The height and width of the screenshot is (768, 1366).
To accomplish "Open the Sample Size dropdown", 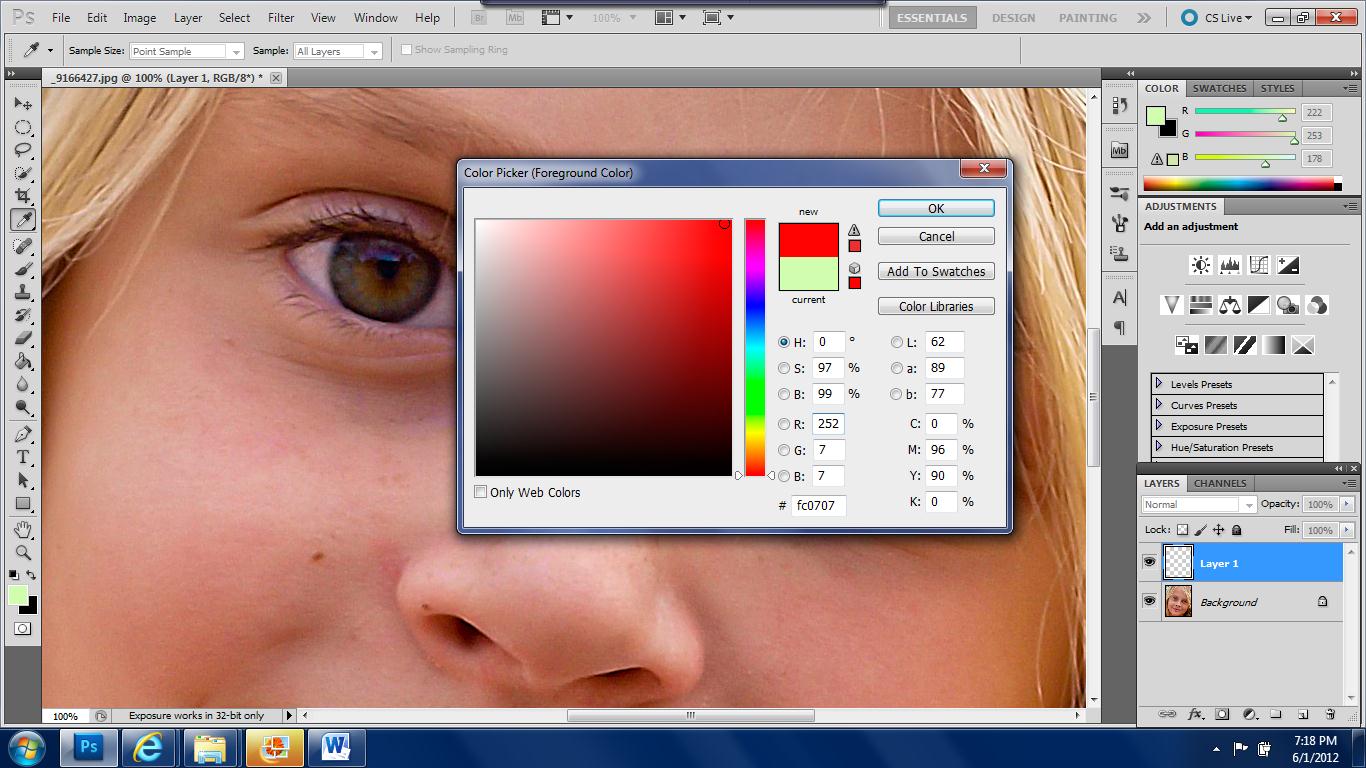I will click(x=187, y=51).
